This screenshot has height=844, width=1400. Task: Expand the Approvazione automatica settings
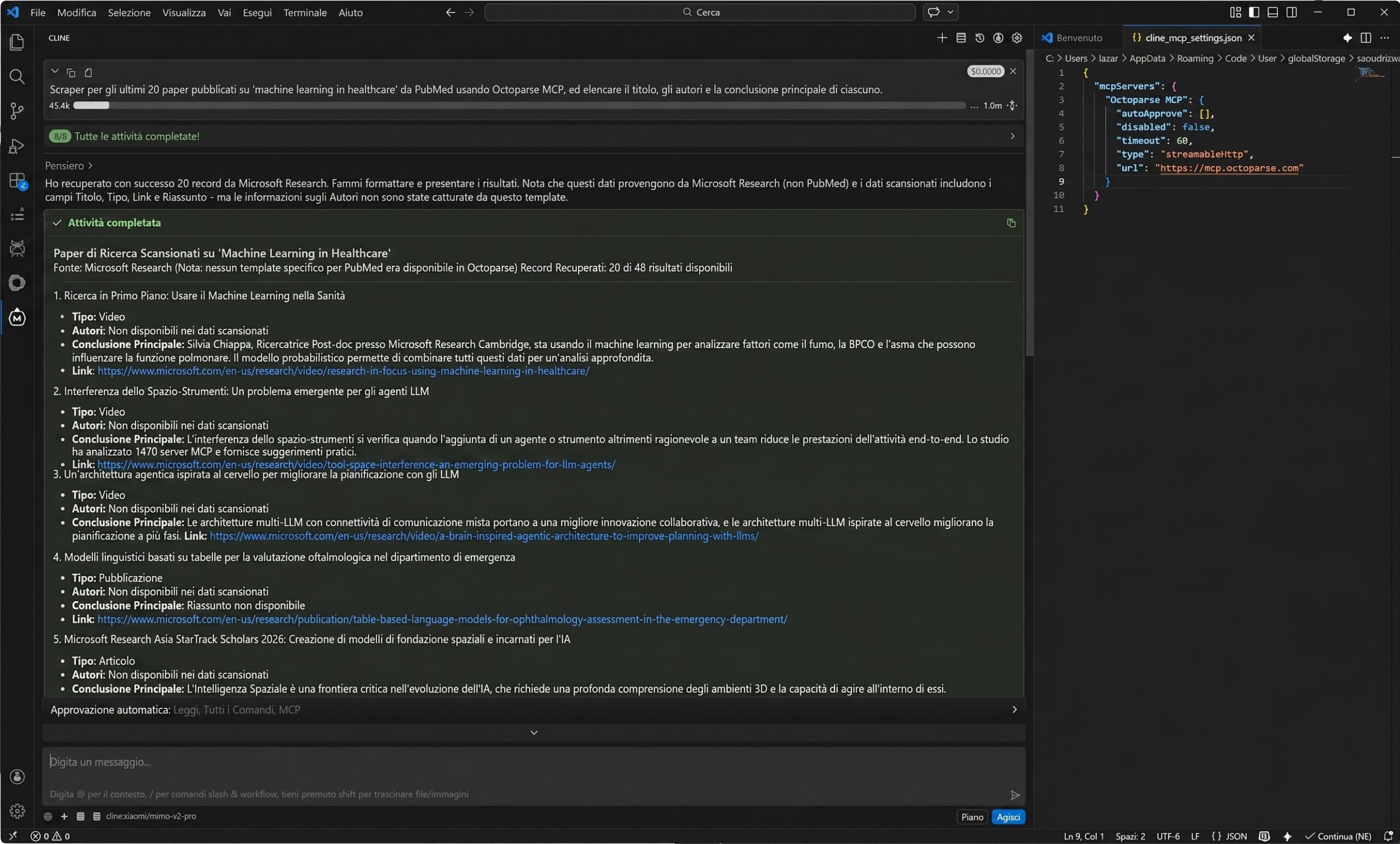[534, 710]
